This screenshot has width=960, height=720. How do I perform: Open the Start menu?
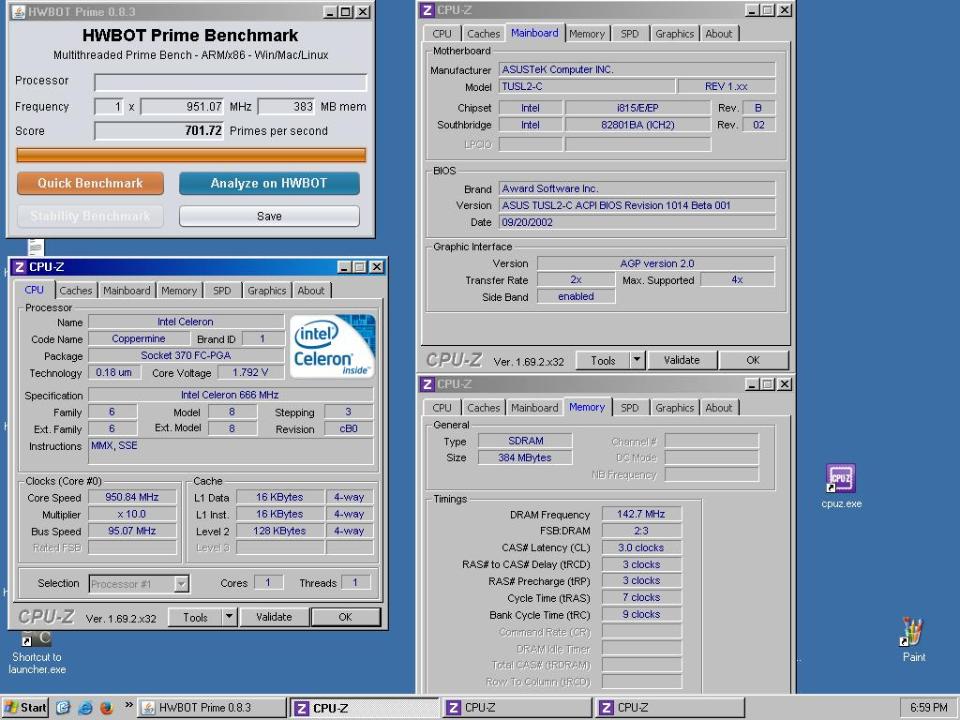[24, 707]
